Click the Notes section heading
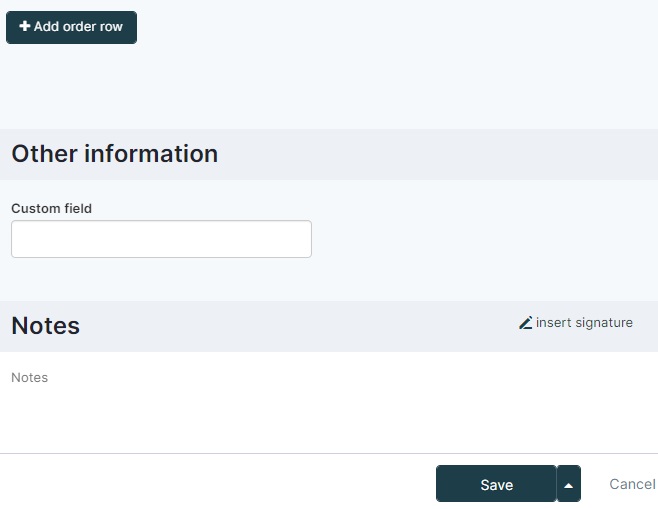 click(45, 326)
